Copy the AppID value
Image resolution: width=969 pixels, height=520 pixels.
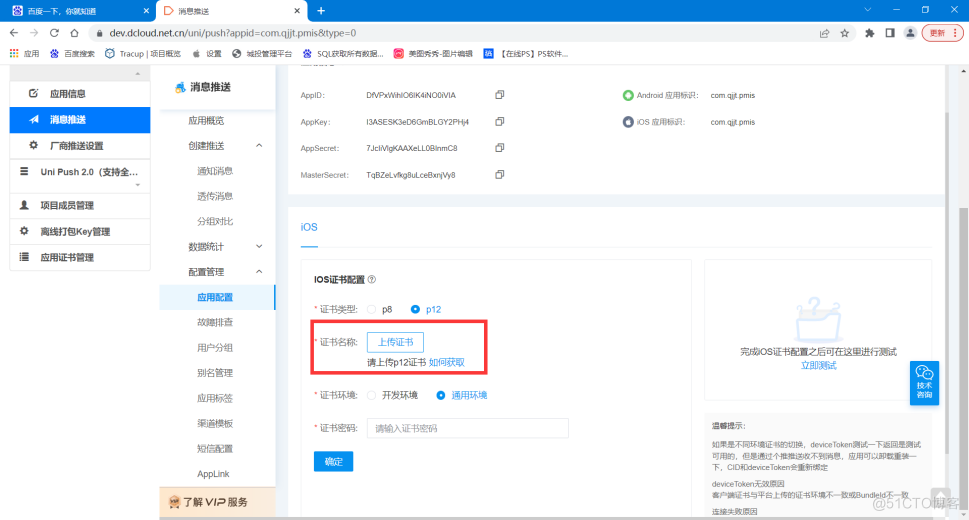(499, 95)
